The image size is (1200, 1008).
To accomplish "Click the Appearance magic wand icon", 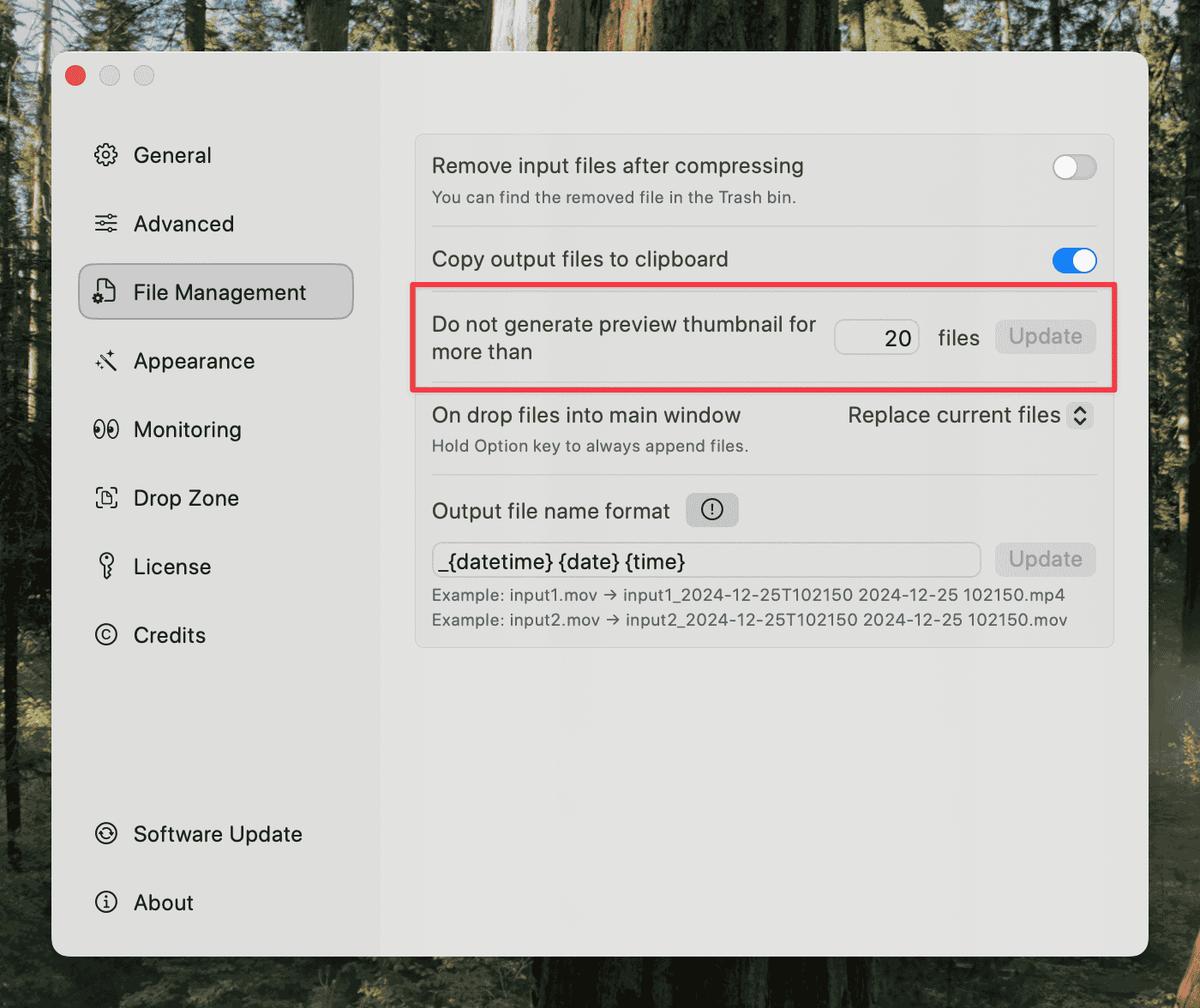I will click(106, 361).
